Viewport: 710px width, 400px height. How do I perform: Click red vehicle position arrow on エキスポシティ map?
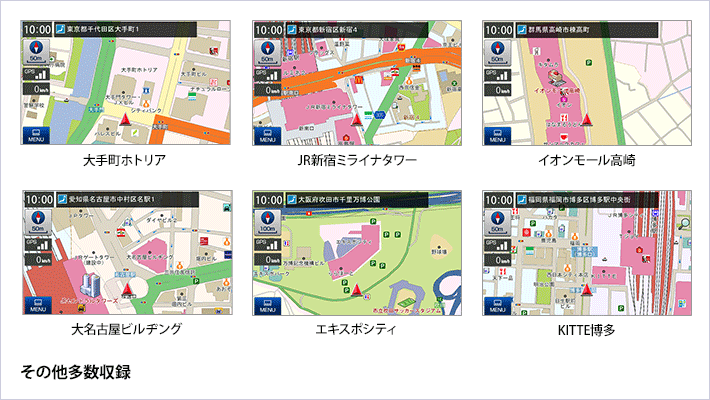pos(357,289)
